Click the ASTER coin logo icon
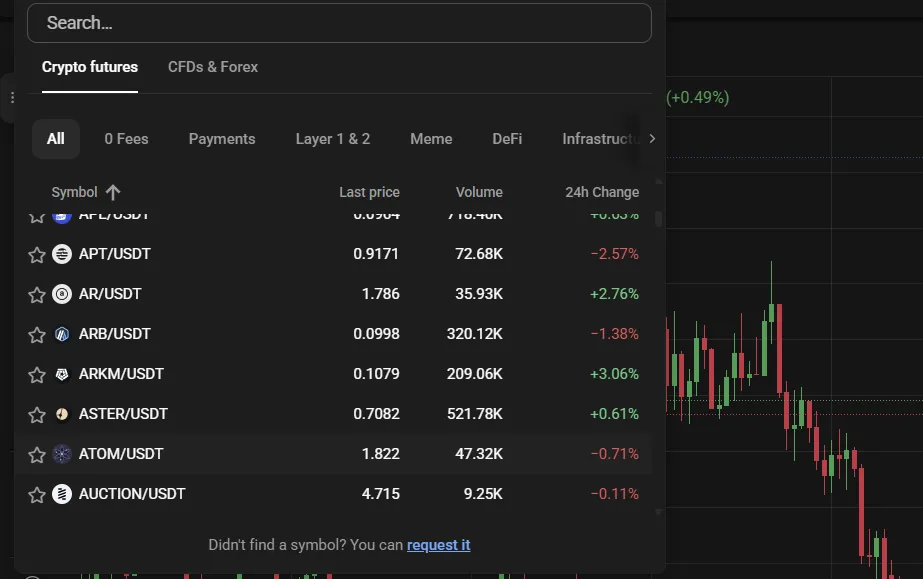Viewport: 923px width, 579px height. [62, 413]
